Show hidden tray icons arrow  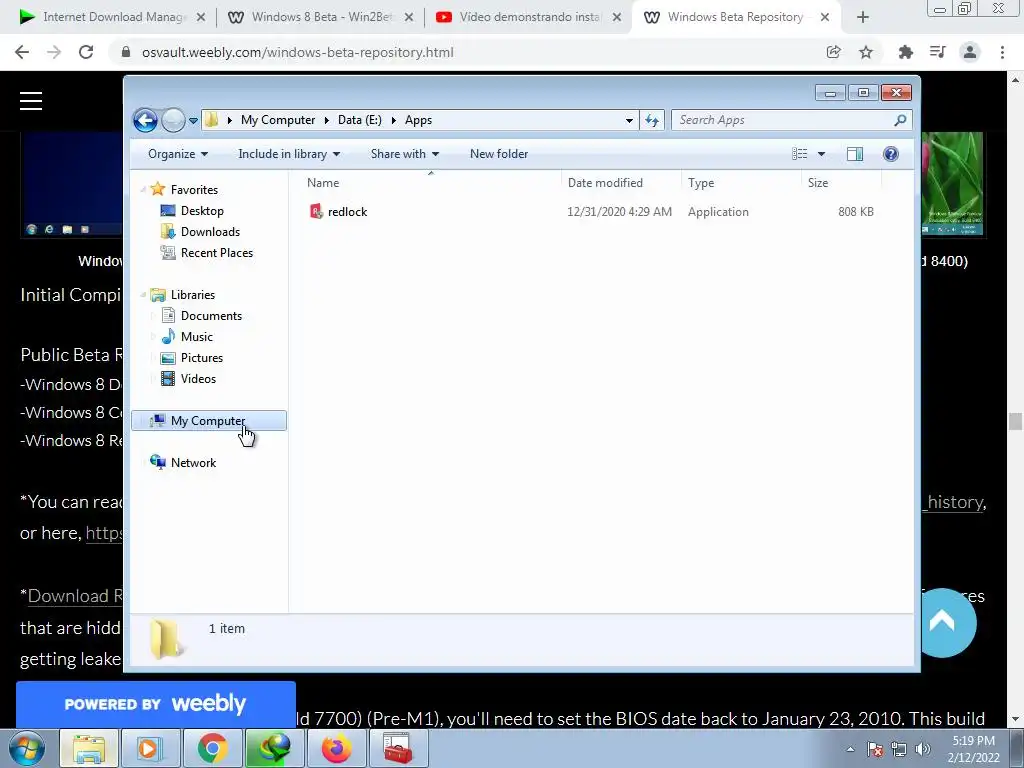850,749
